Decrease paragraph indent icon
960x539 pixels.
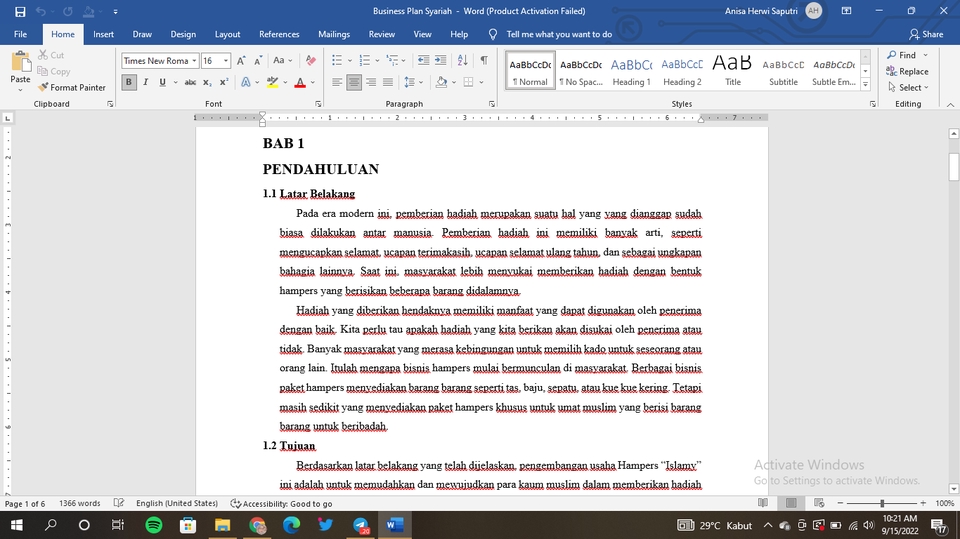point(423,60)
